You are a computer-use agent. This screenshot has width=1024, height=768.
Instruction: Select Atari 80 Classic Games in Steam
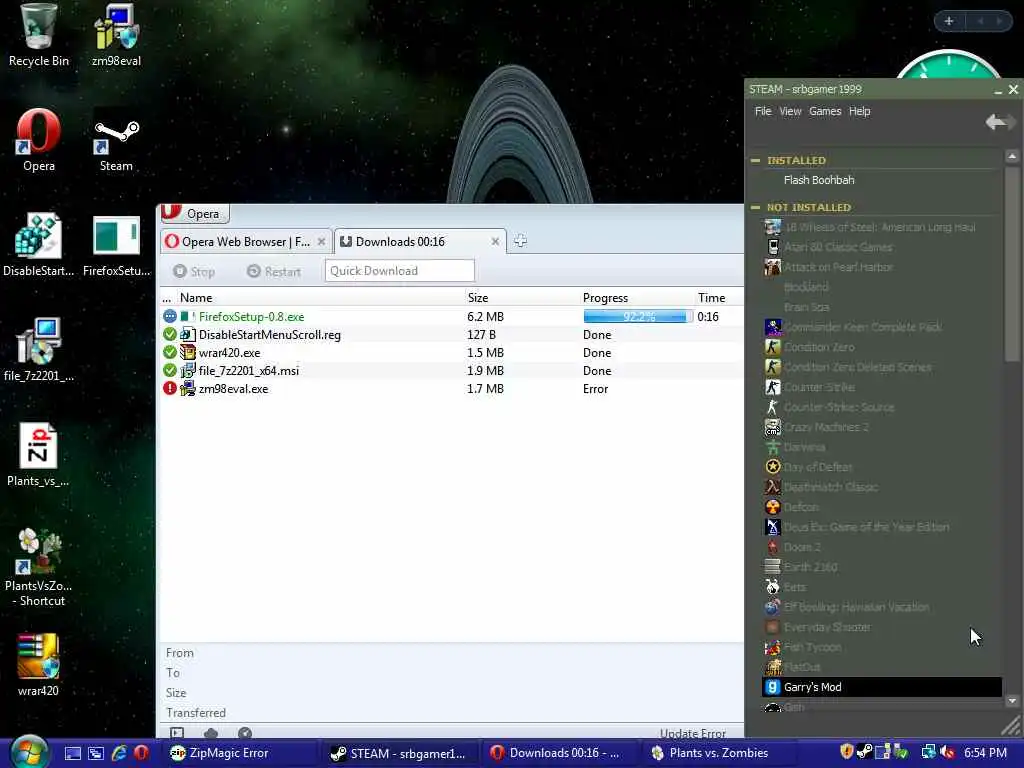coord(882,247)
